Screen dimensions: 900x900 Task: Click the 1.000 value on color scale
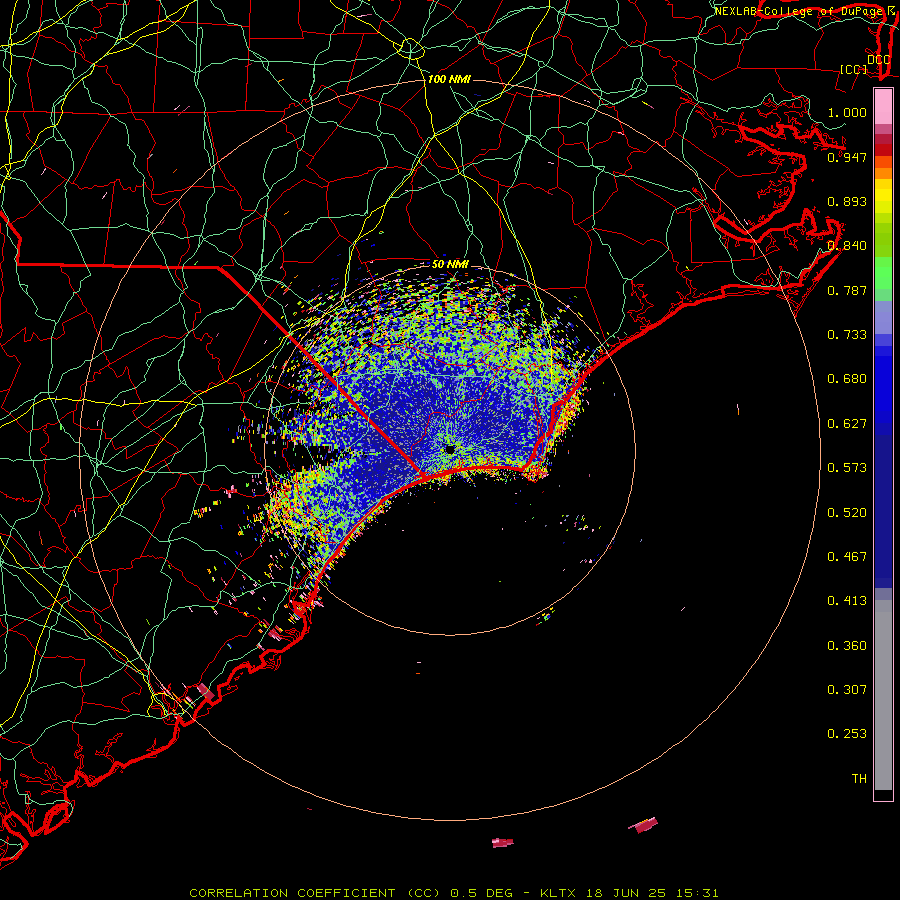click(x=847, y=112)
